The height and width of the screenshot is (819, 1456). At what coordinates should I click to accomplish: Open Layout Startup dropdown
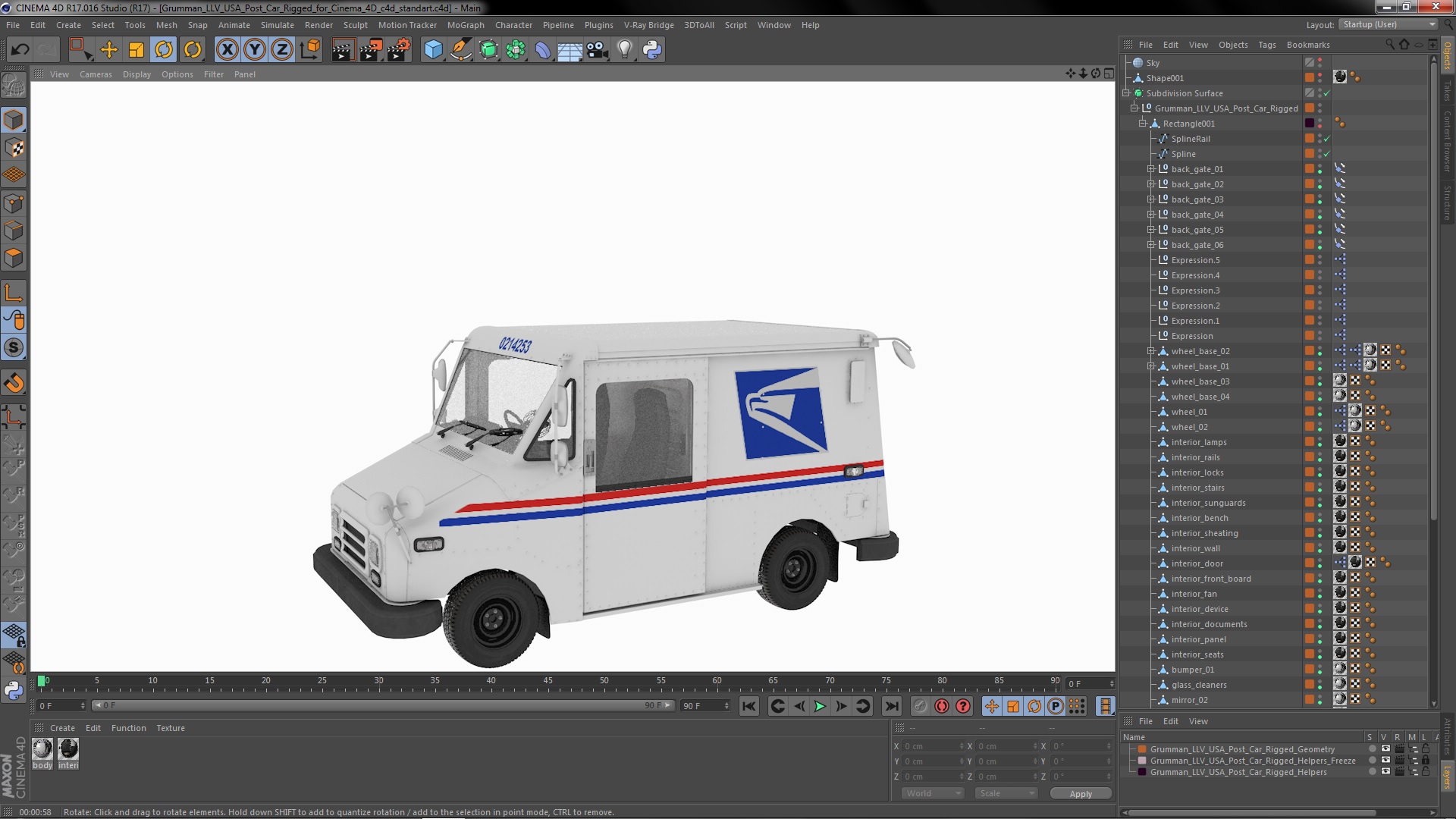1388,24
